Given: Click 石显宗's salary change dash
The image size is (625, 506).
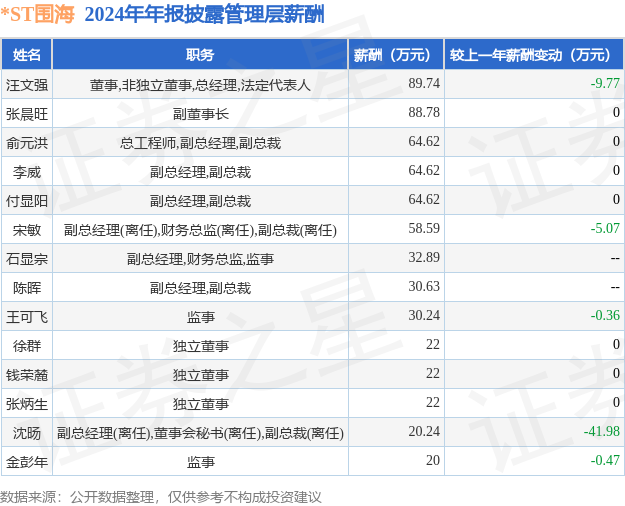Looking at the screenshot, I should 615,258.
